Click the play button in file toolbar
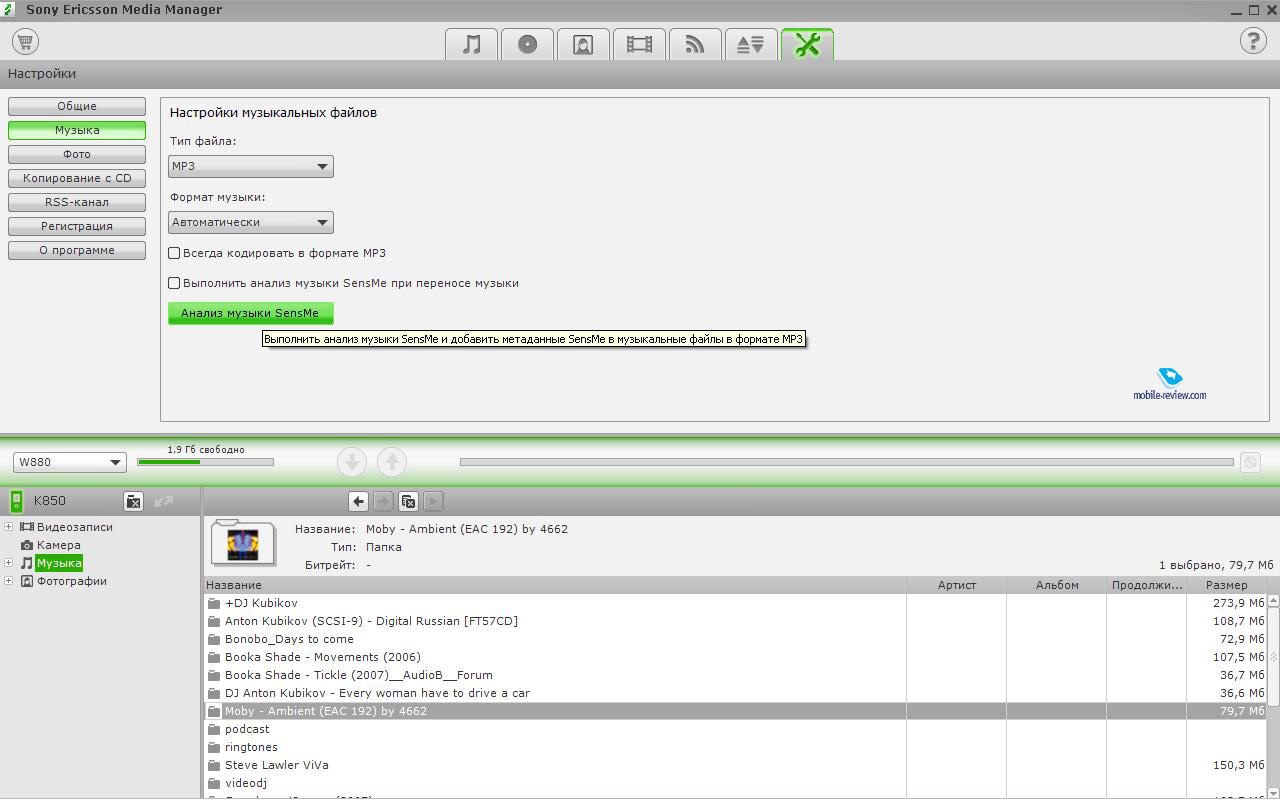Screen dimensions: 1280x800 (x=433, y=502)
